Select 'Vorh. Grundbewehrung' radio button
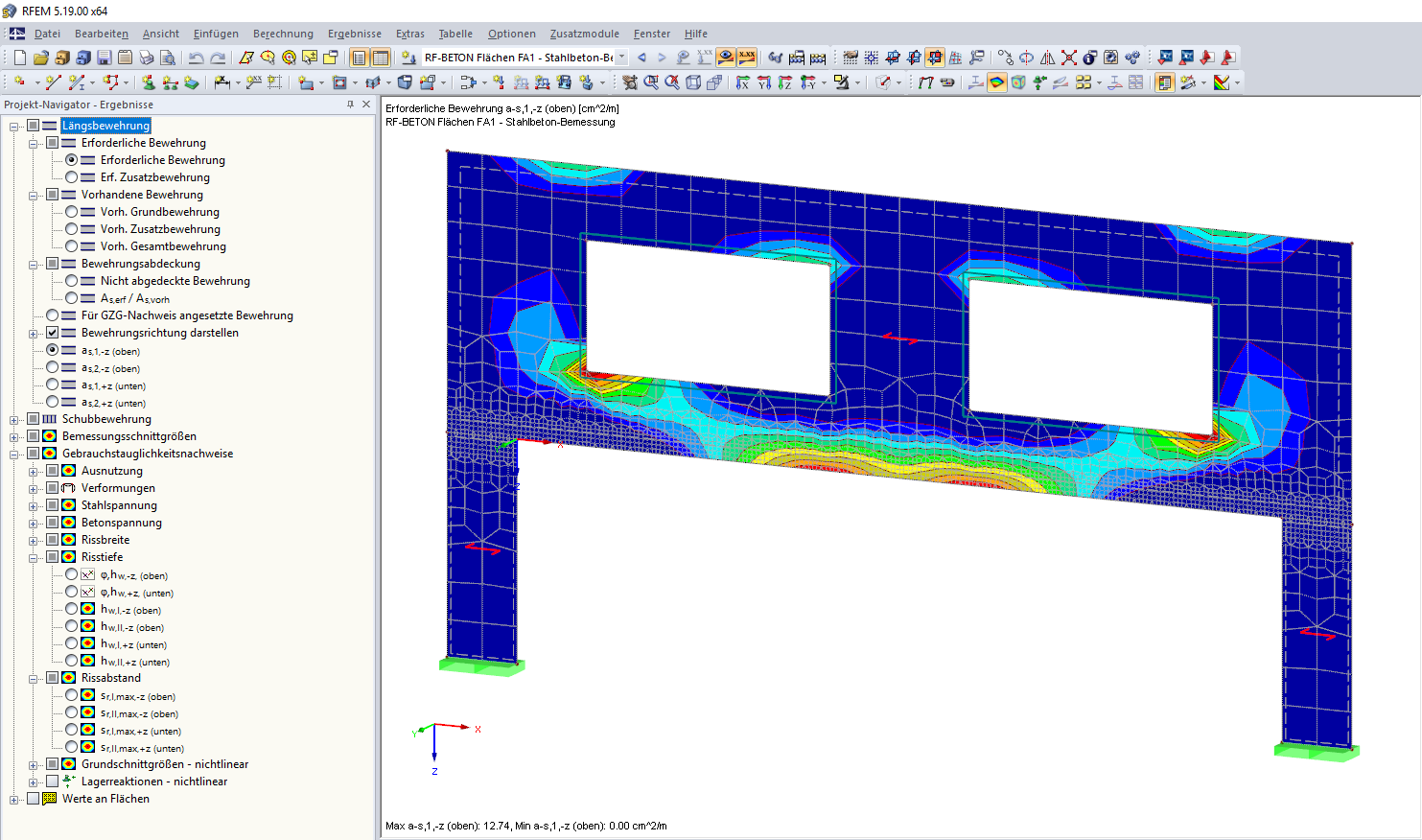The height and width of the screenshot is (840, 1422). [x=72, y=212]
